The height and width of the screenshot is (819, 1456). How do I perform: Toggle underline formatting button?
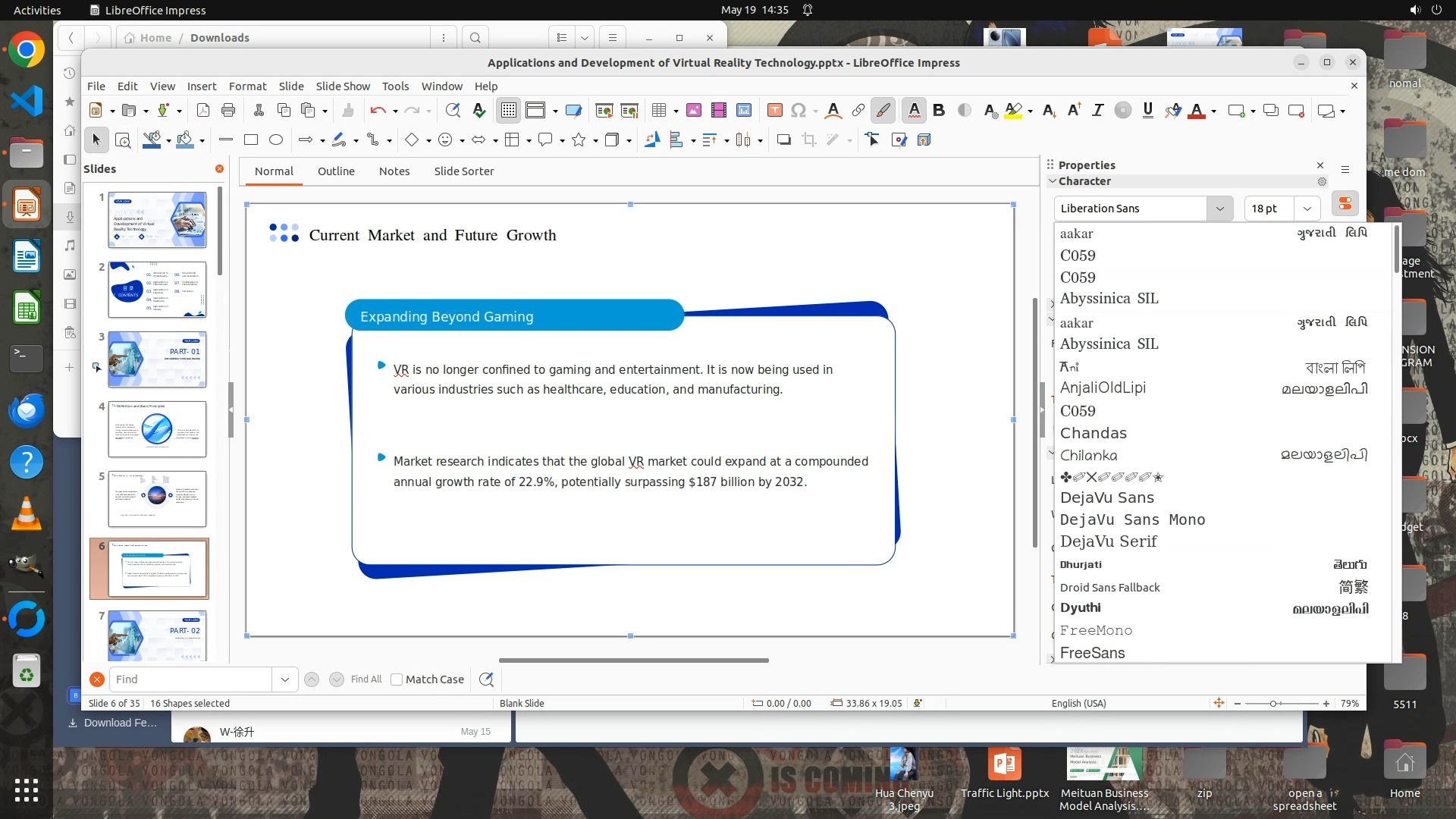[x=1147, y=111]
